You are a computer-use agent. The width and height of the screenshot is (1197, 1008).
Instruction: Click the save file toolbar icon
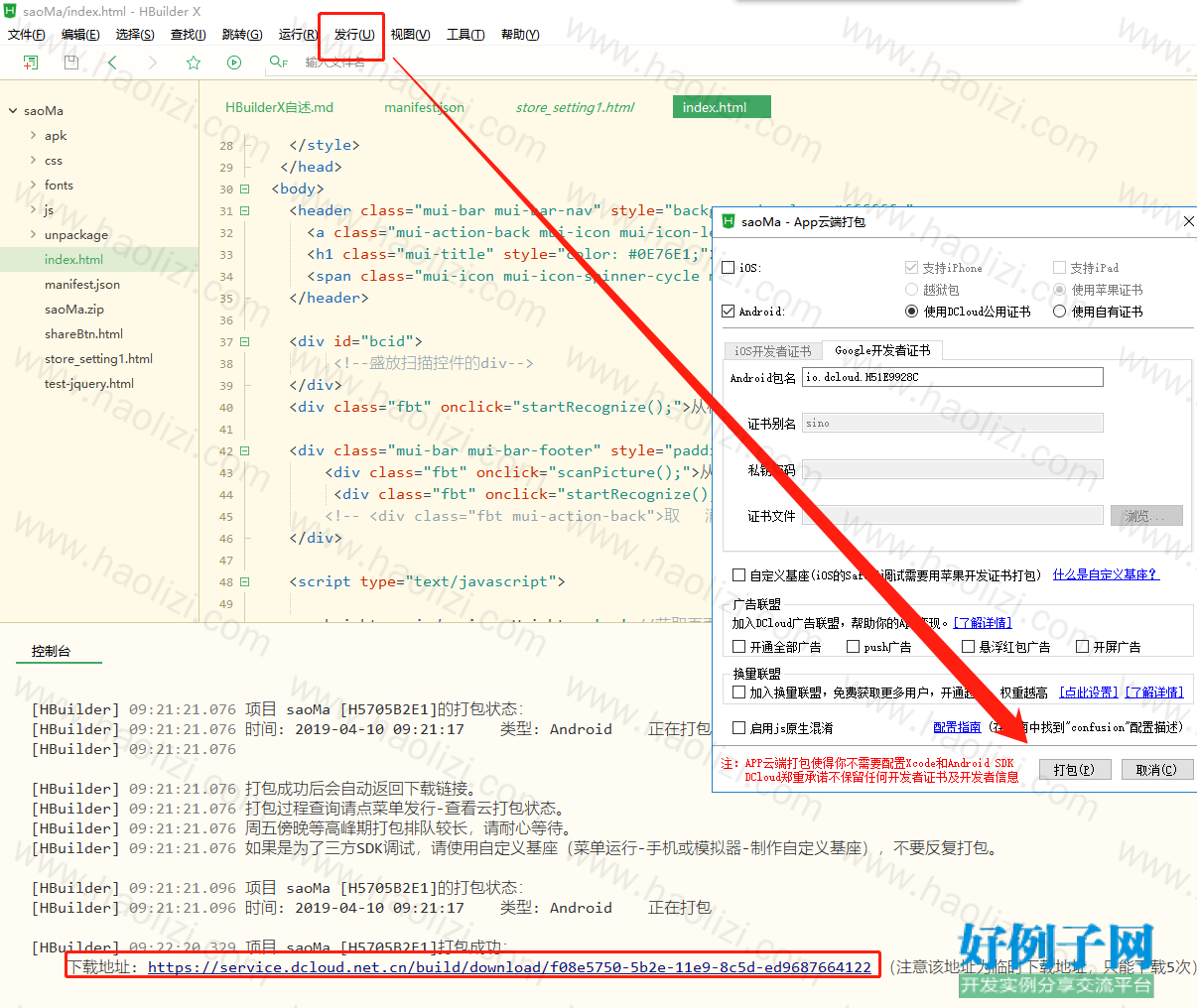tap(70, 63)
